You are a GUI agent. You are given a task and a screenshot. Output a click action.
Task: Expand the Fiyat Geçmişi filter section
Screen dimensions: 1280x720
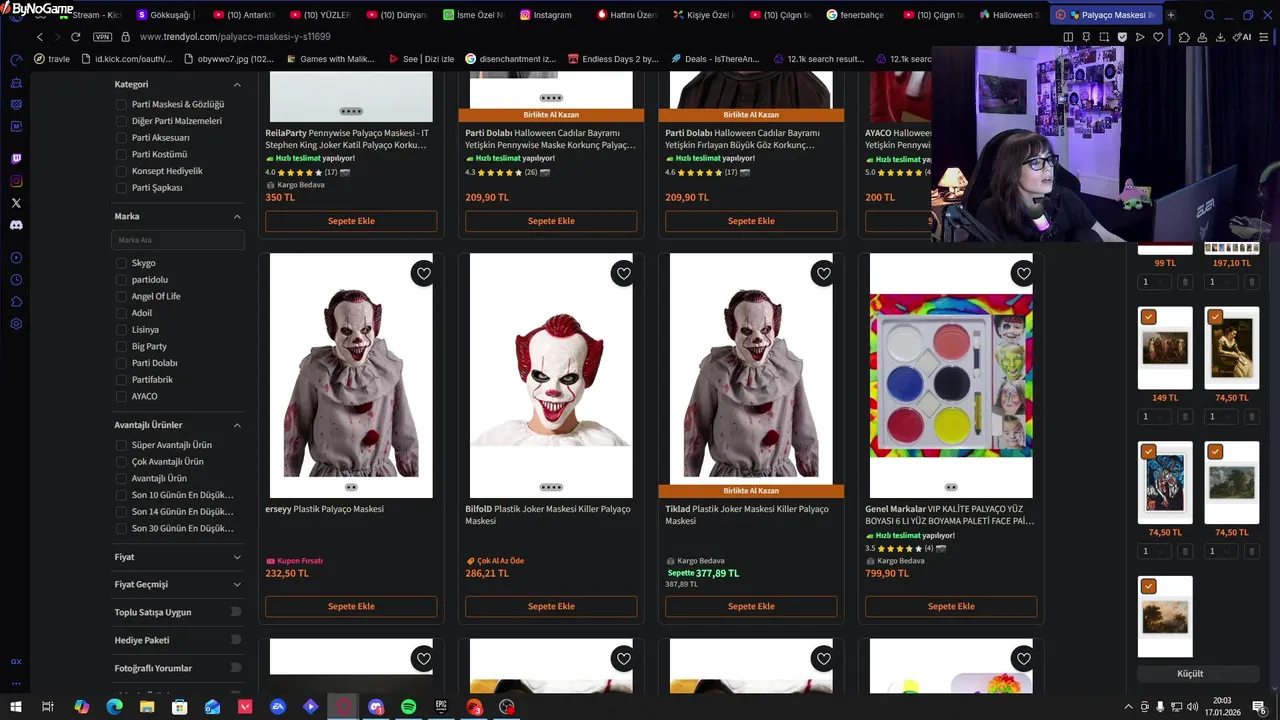pos(237,584)
